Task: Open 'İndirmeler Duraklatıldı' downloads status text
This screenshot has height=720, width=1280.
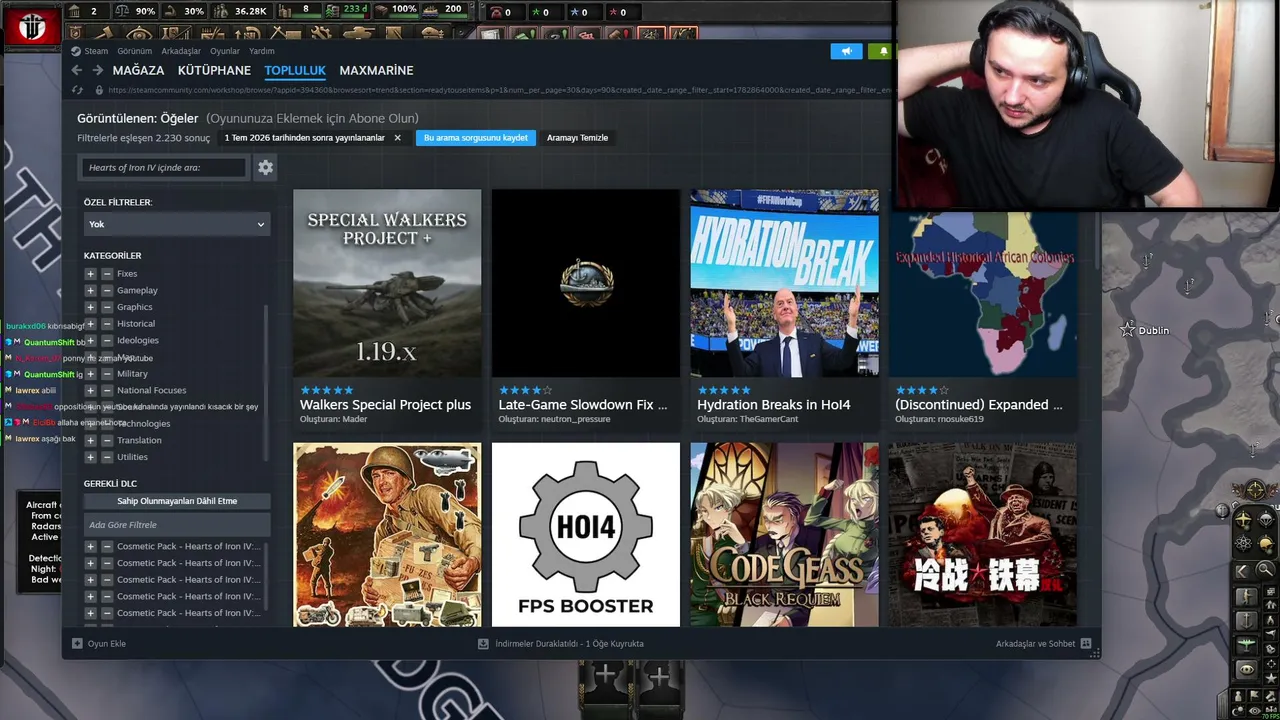Action: coord(569,644)
